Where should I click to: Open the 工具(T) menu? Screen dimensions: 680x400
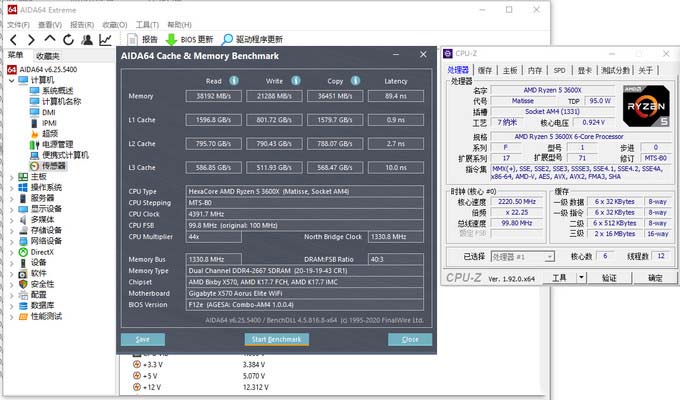pos(147,25)
